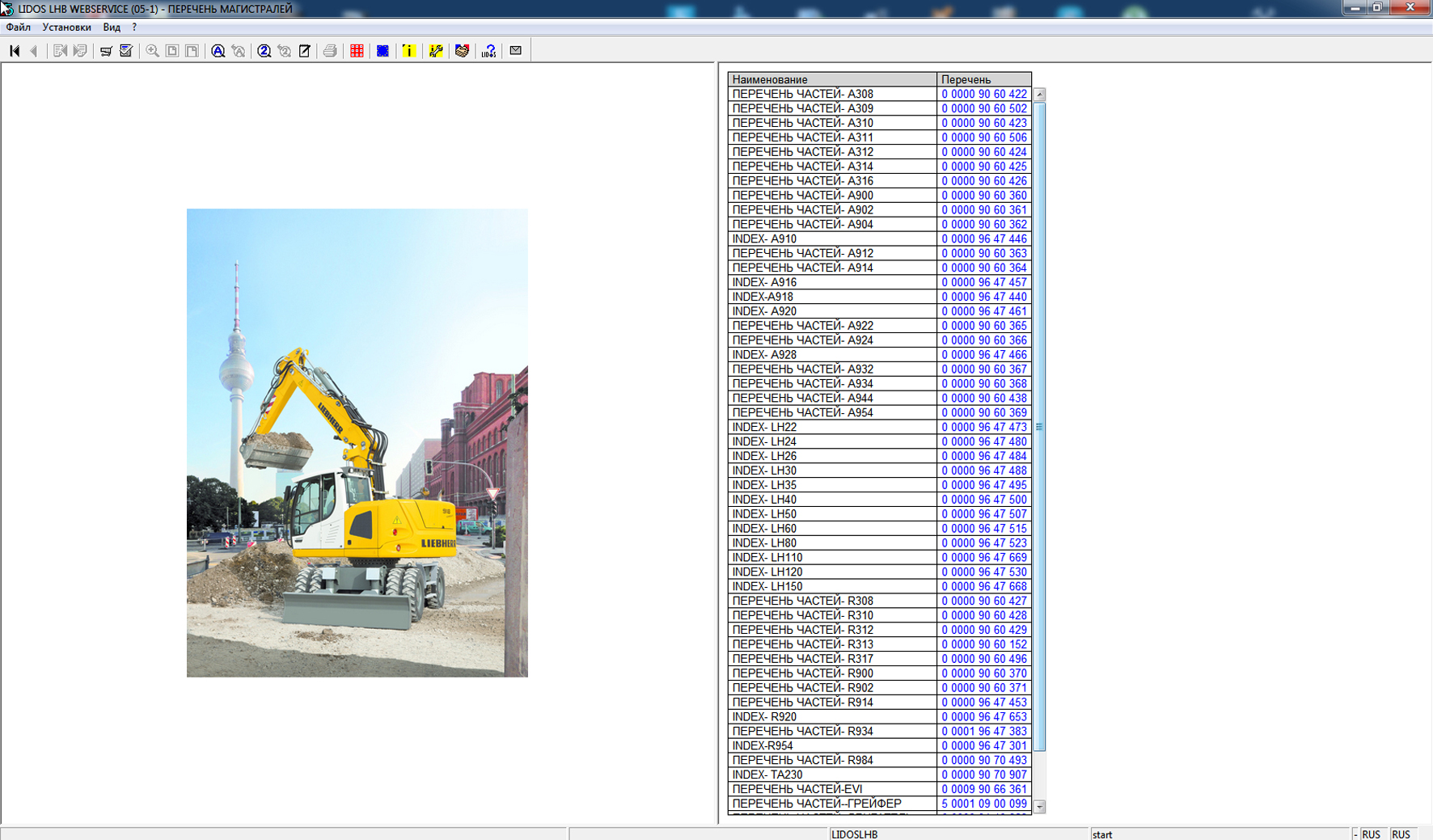1433x840 pixels.
Task: Click scrollbar down arrow in catalog list
Action: click(x=1040, y=806)
